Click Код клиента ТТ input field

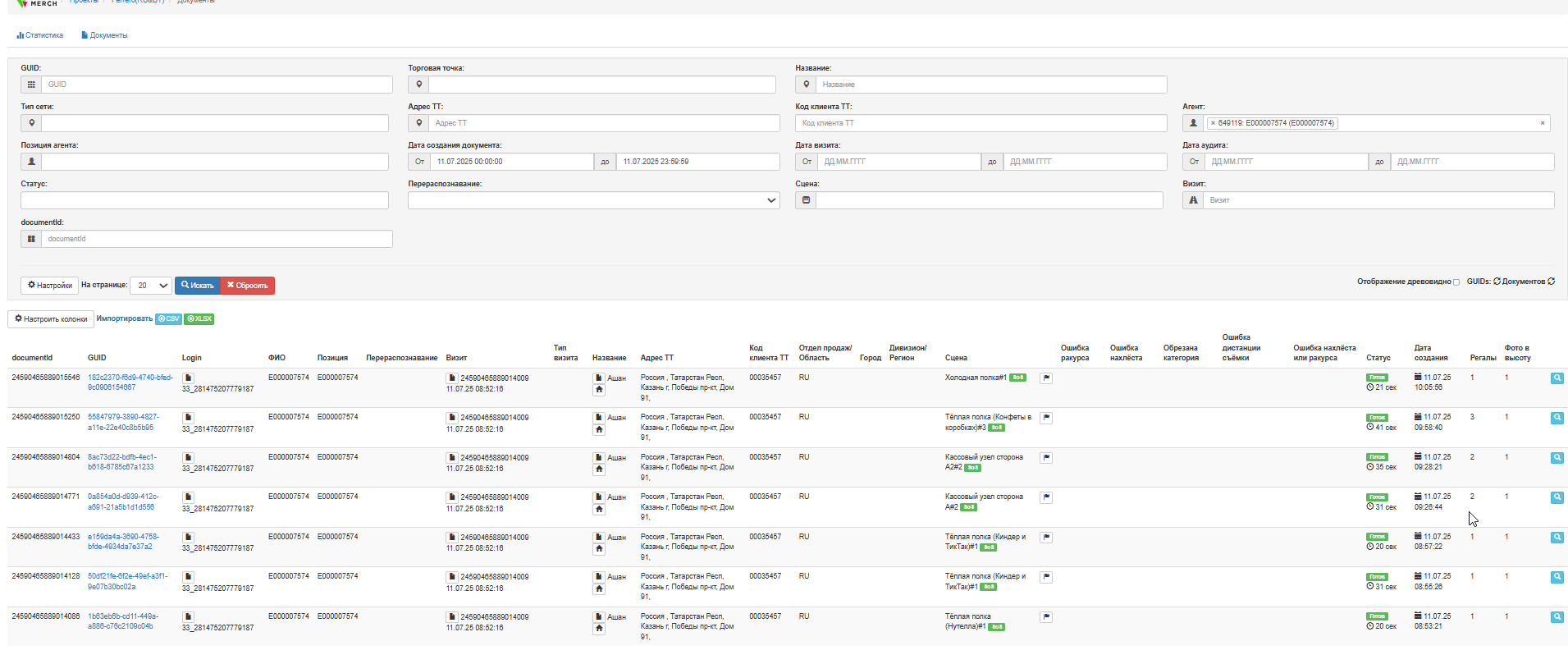981,123
